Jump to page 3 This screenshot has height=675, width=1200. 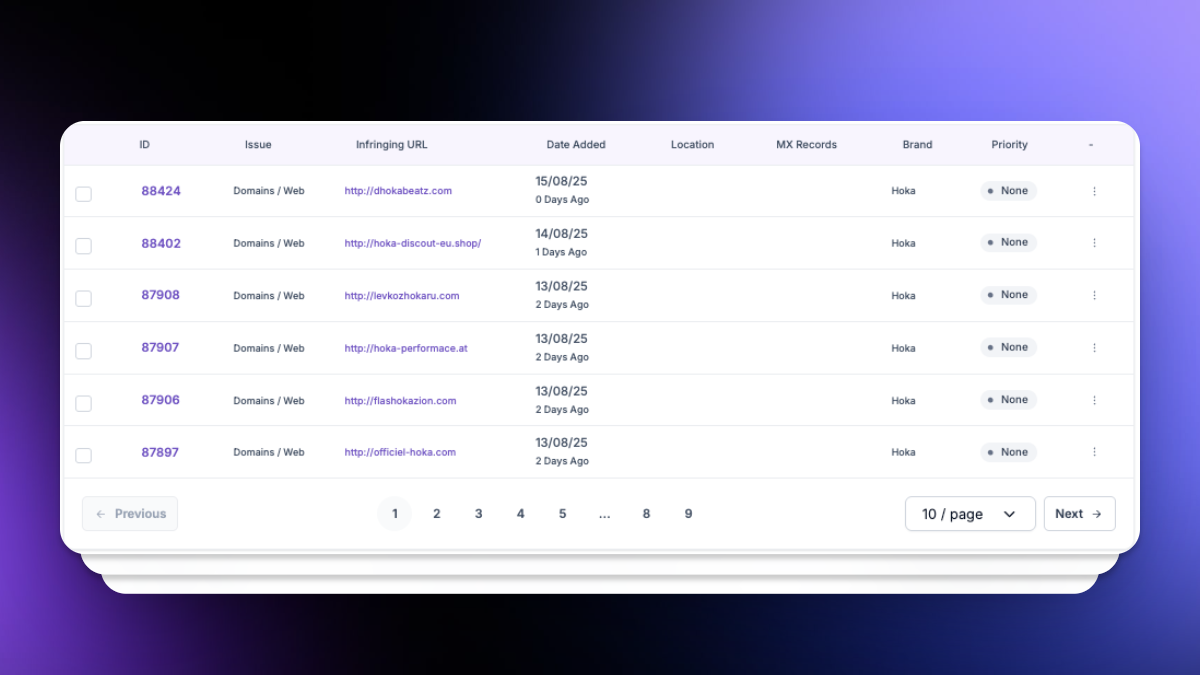tap(479, 514)
